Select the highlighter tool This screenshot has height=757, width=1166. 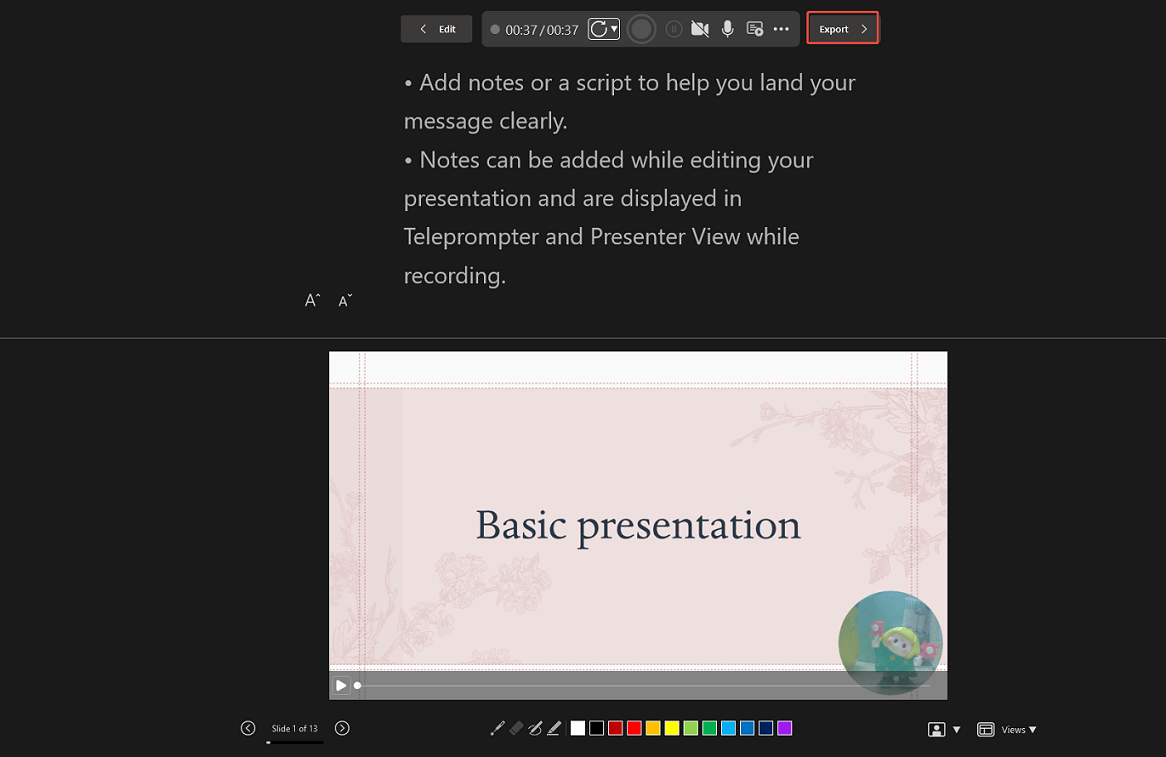click(x=554, y=728)
